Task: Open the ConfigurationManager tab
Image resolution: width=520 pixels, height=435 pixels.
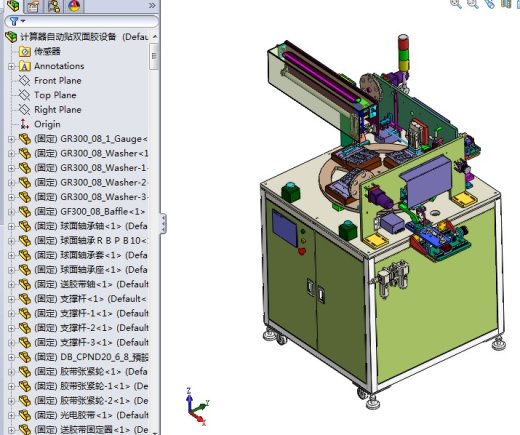Action: coord(54,6)
